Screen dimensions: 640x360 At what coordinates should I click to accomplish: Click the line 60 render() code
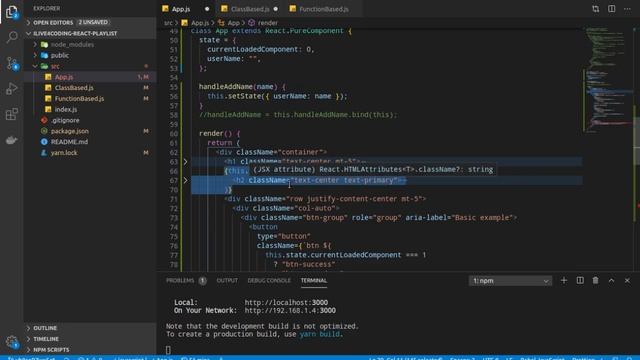220,133
